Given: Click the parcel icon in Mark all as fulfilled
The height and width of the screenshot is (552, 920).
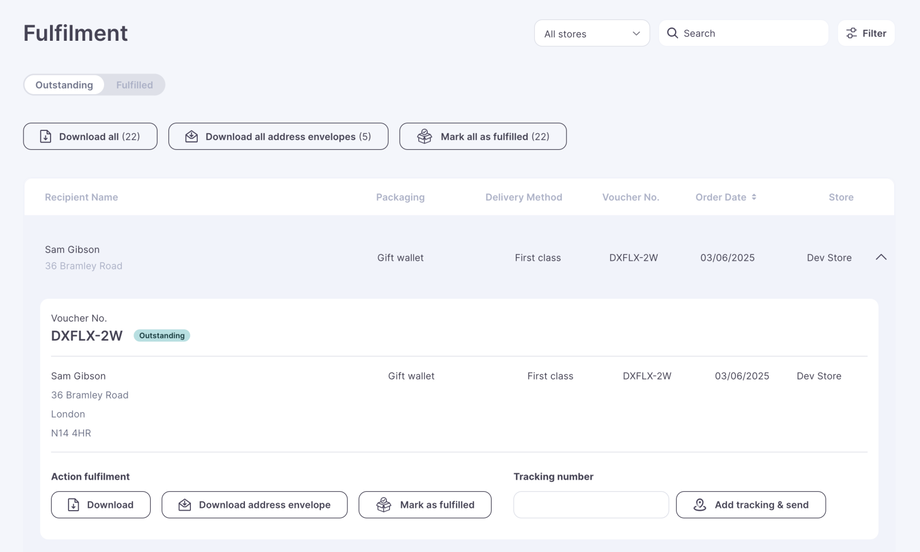Looking at the screenshot, I should click(424, 136).
